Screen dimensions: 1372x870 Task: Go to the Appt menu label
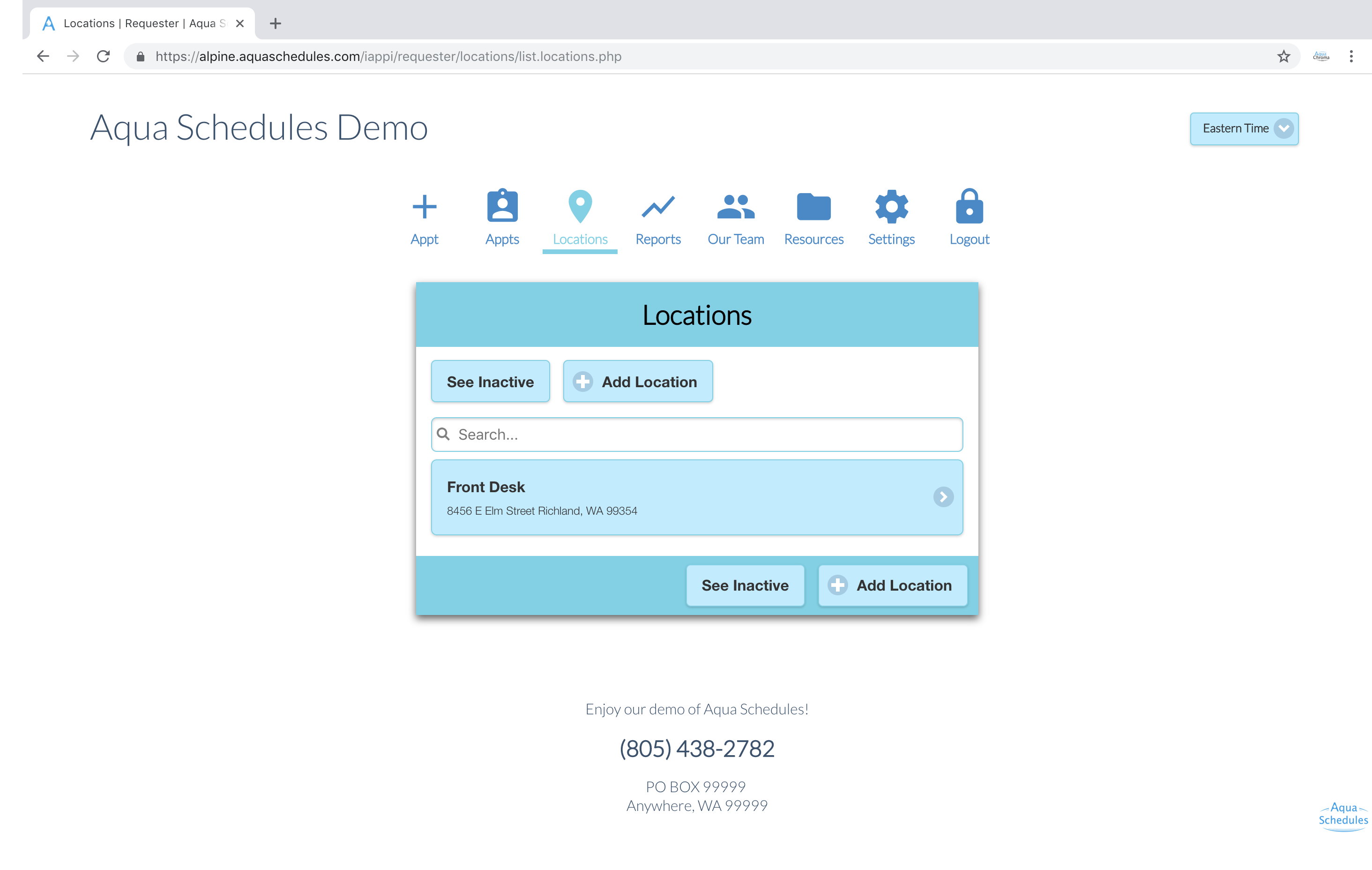pyautogui.click(x=425, y=240)
